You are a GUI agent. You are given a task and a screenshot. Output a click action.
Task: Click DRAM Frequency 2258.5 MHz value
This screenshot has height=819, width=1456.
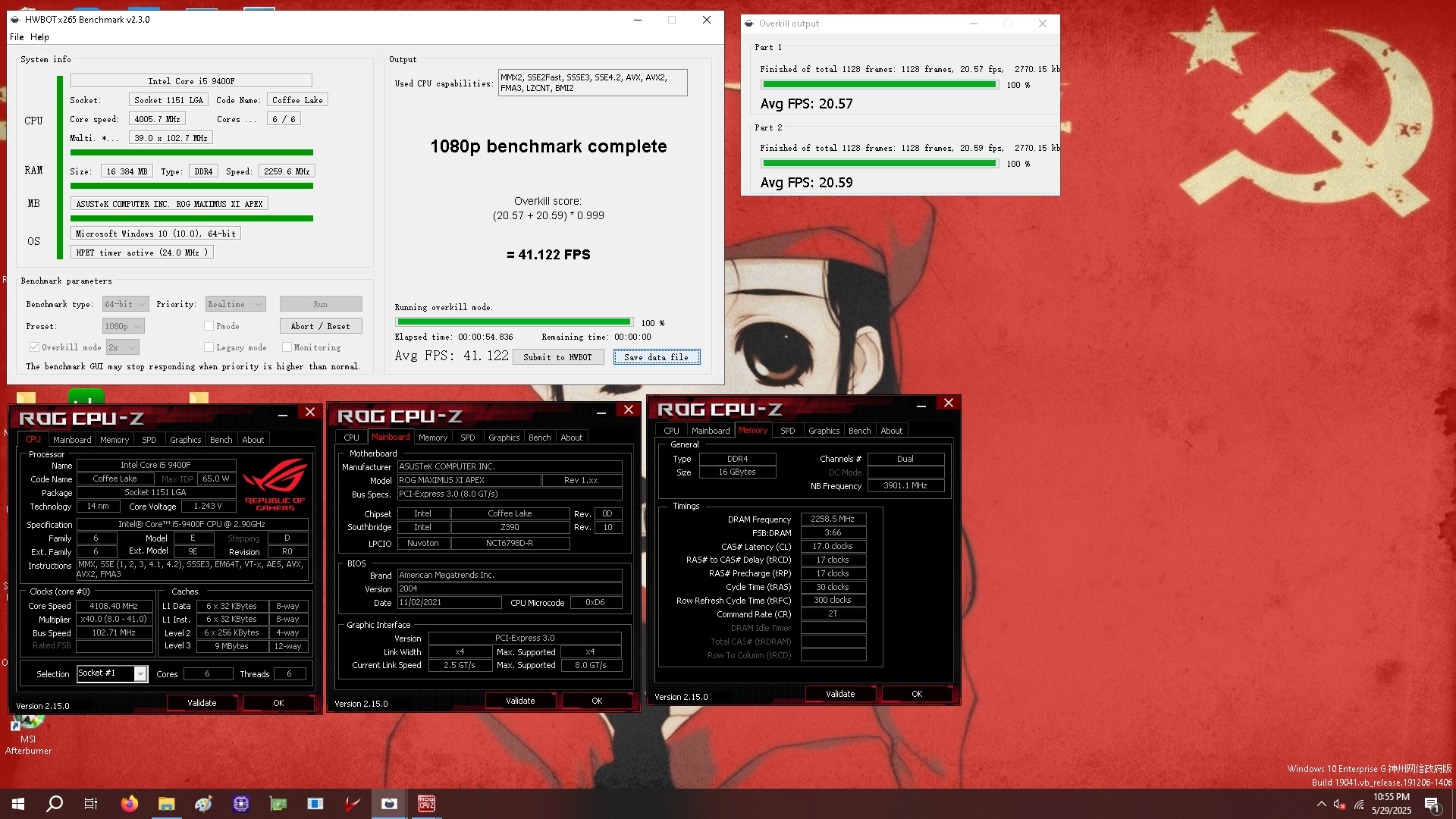point(833,519)
